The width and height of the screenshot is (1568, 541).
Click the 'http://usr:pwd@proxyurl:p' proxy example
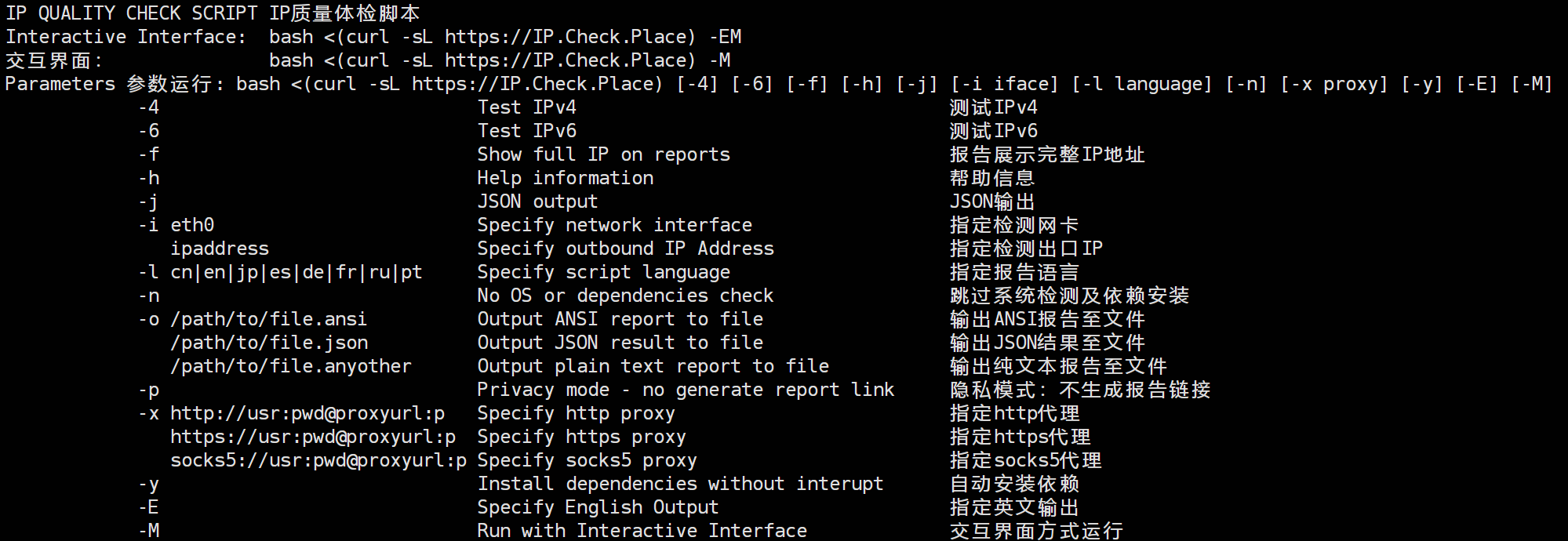(x=307, y=413)
